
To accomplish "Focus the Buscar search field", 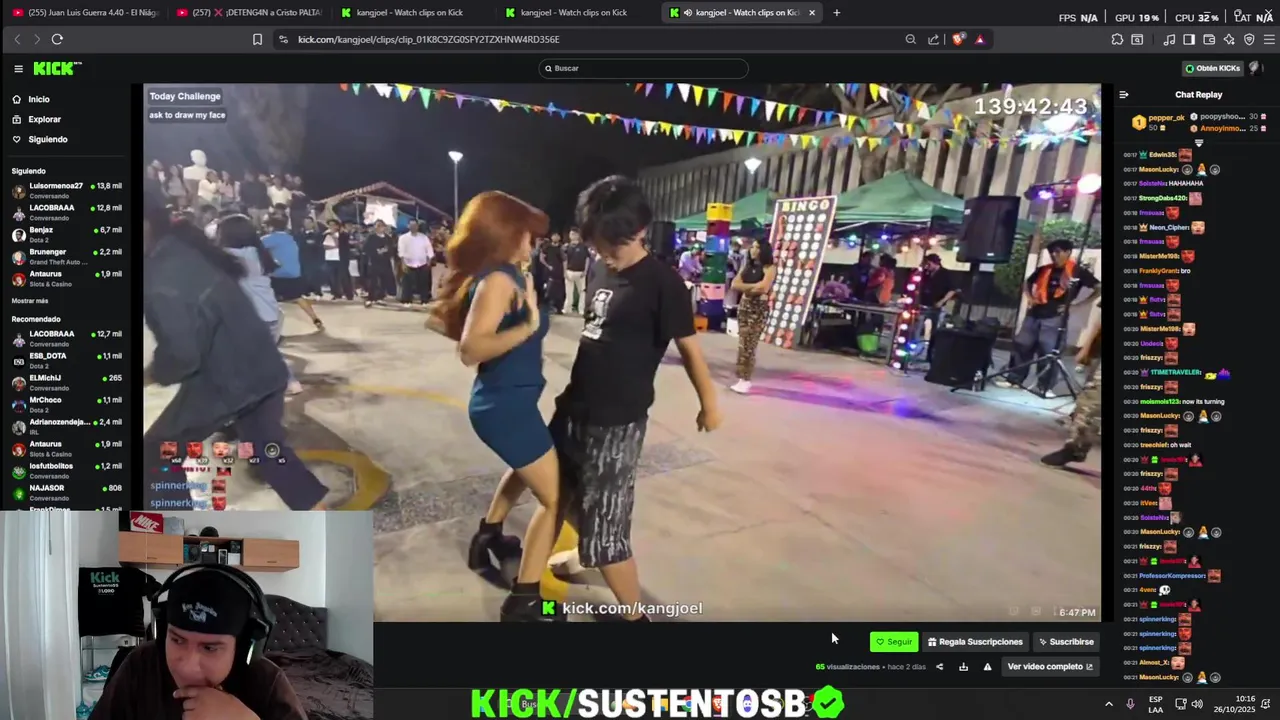I will tap(642, 68).
